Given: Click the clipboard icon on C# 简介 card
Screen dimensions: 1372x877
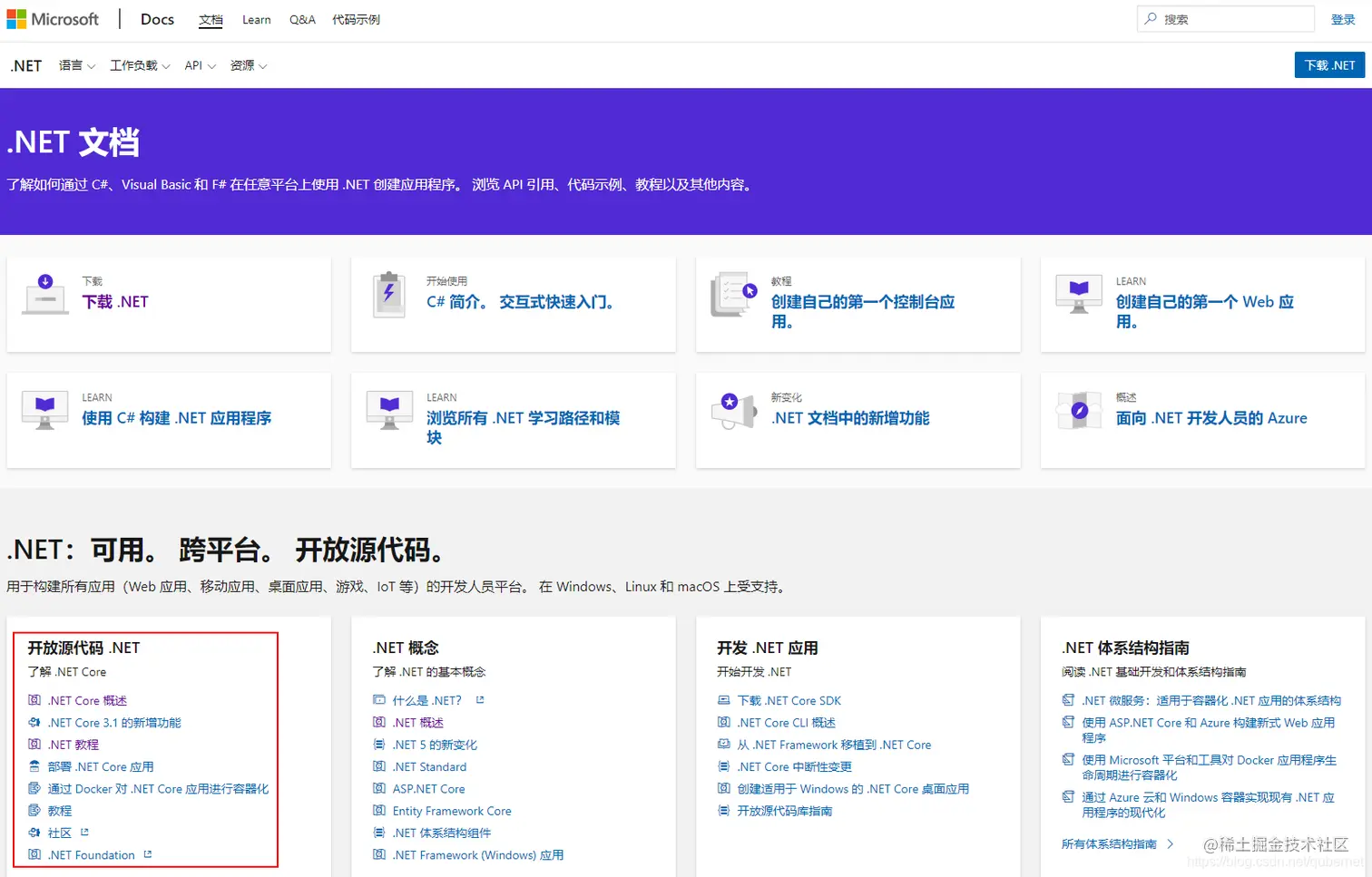Looking at the screenshot, I should 389,294.
